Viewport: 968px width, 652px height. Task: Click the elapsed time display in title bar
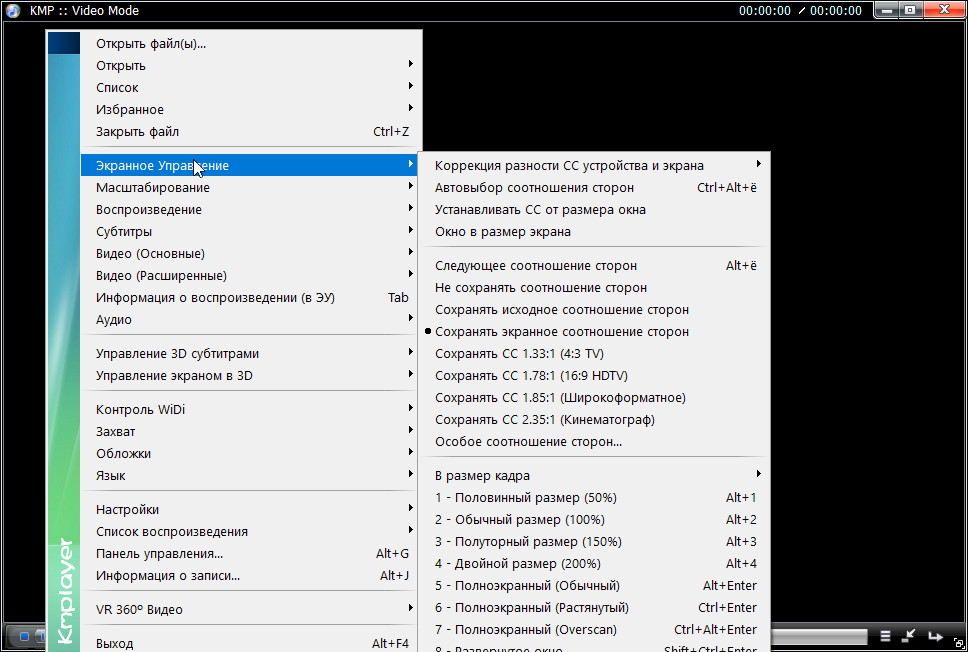764,11
